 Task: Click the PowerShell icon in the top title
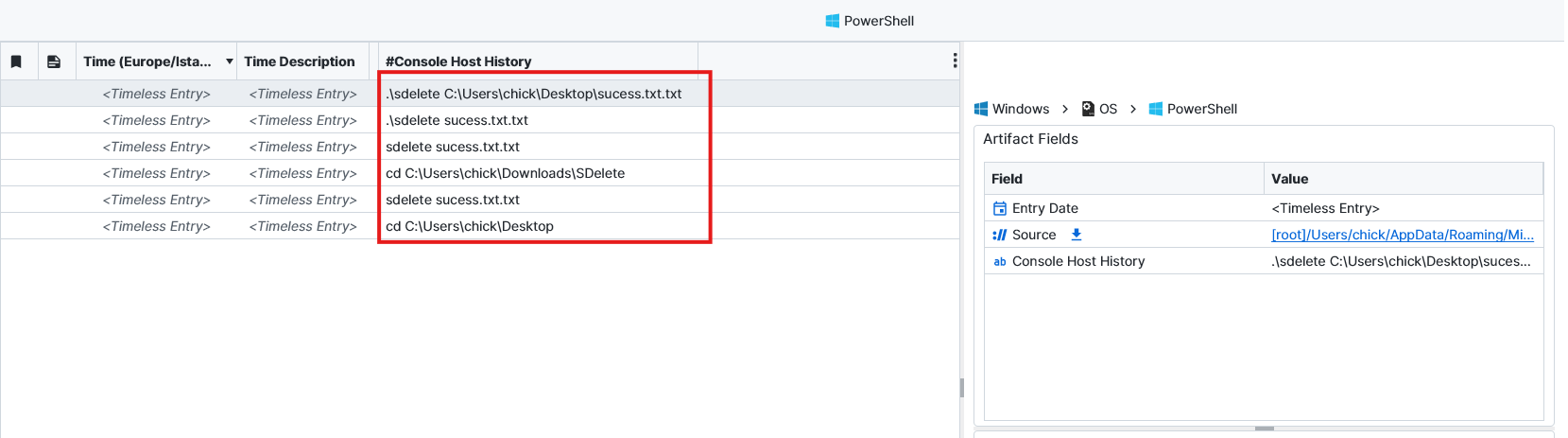pyautogui.click(x=832, y=21)
